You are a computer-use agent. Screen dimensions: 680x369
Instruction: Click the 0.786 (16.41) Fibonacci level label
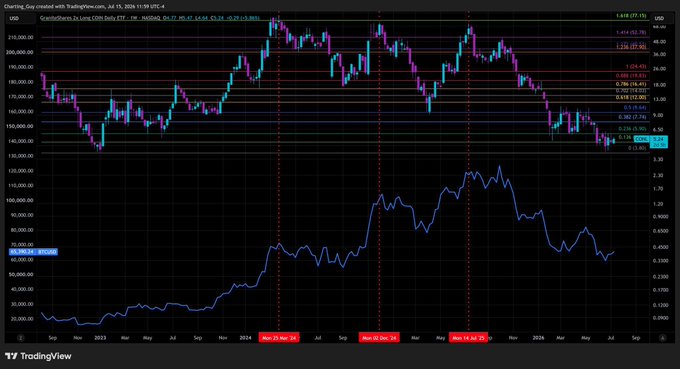pyautogui.click(x=631, y=84)
